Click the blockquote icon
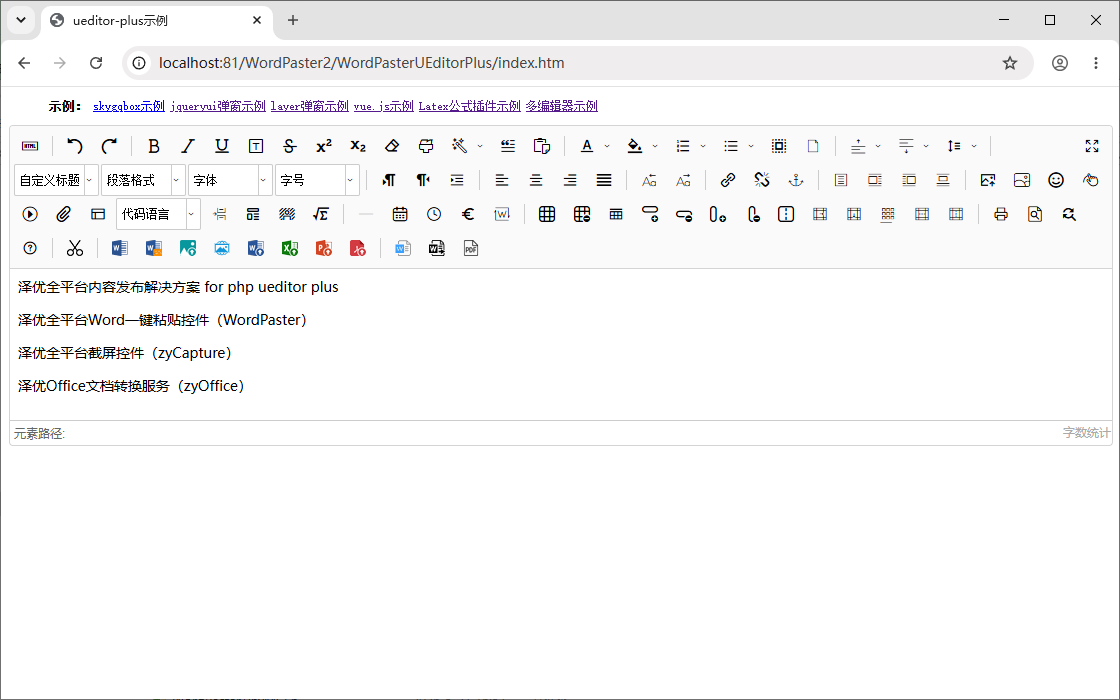The height and width of the screenshot is (700, 1120). click(508, 146)
